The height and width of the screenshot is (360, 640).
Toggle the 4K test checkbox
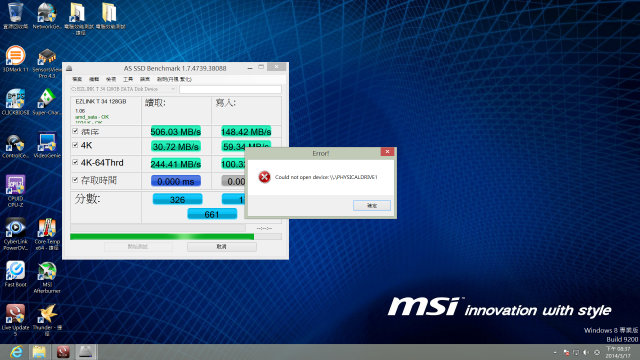(75, 145)
